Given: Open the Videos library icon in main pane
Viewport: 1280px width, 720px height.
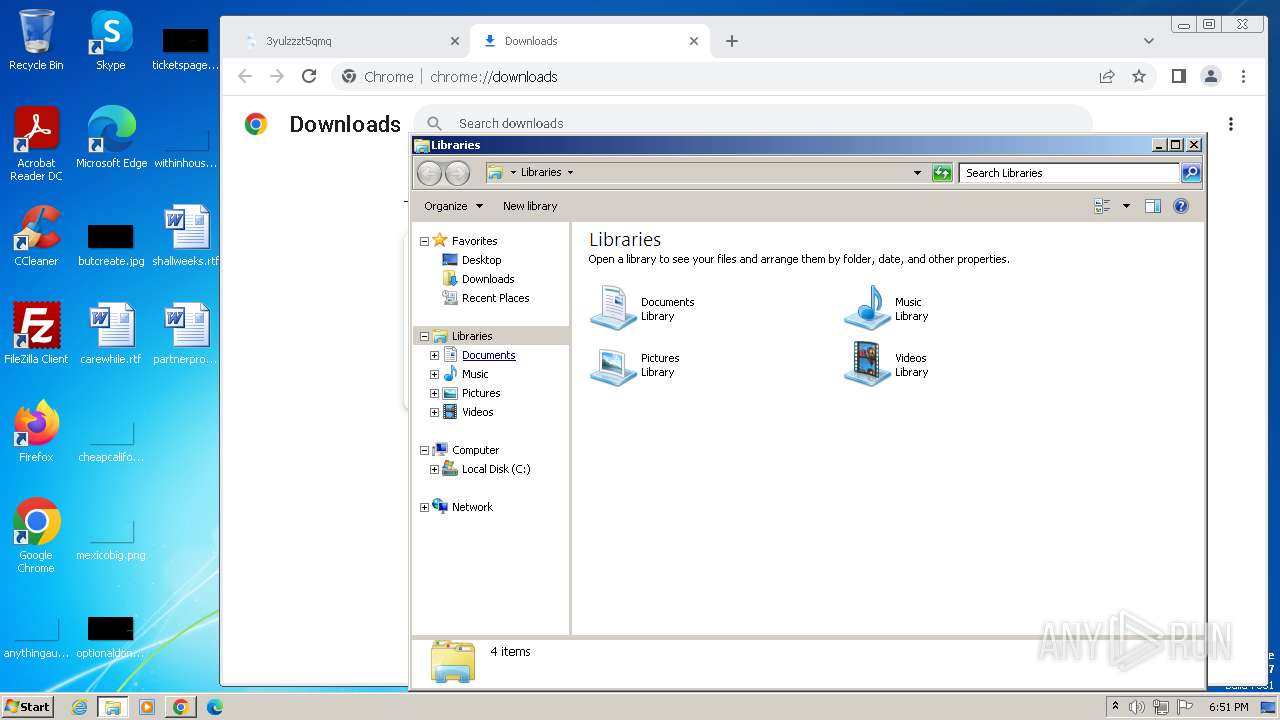Looking at the screenshot, I should point(867,364).
